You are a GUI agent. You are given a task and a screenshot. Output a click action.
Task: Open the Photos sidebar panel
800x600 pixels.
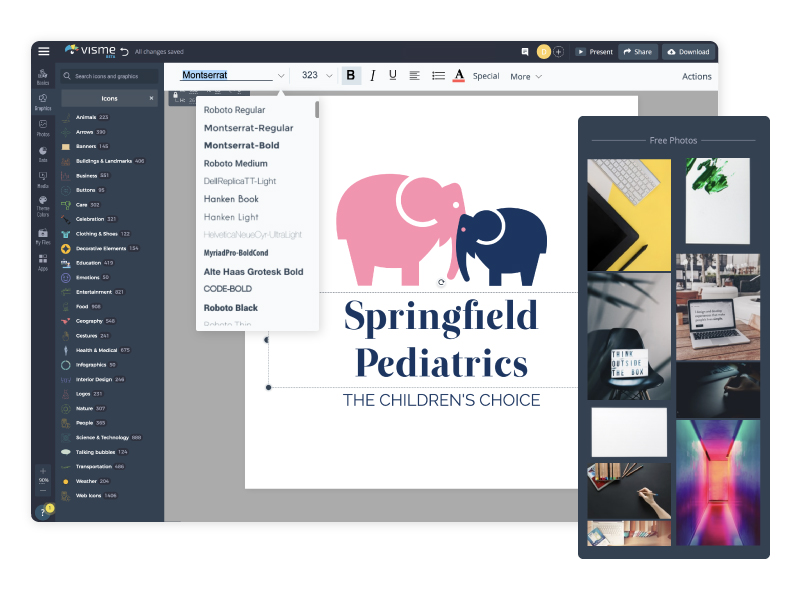pos(43,128)
